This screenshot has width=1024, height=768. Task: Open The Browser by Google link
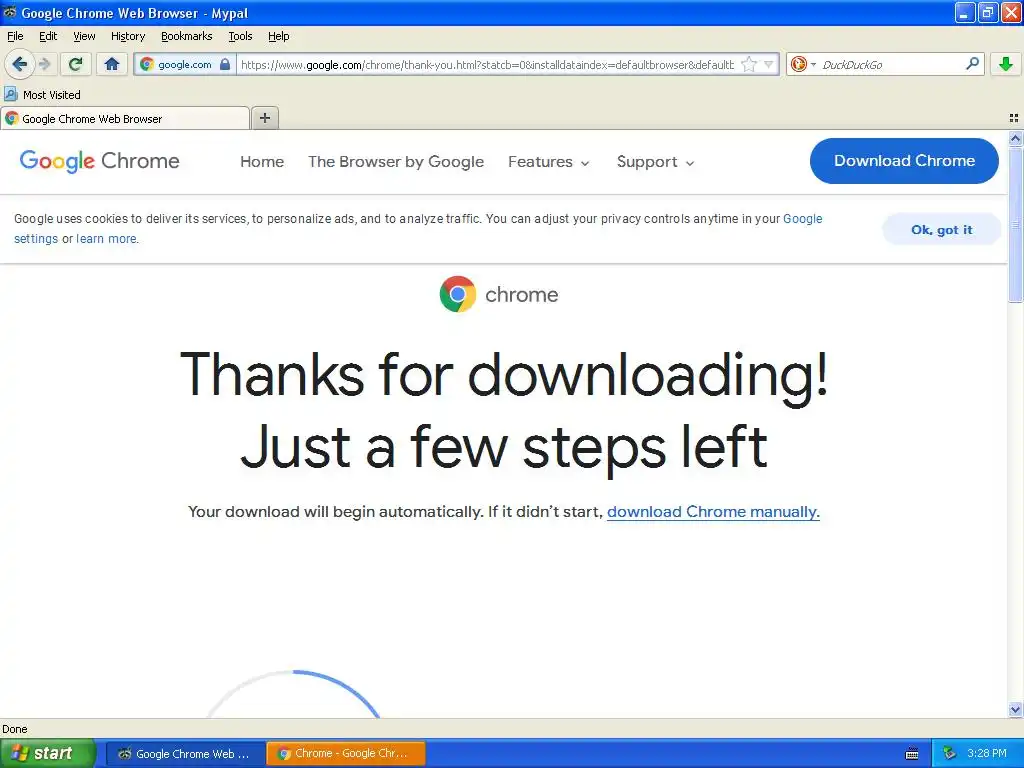(x=396, y=161)
